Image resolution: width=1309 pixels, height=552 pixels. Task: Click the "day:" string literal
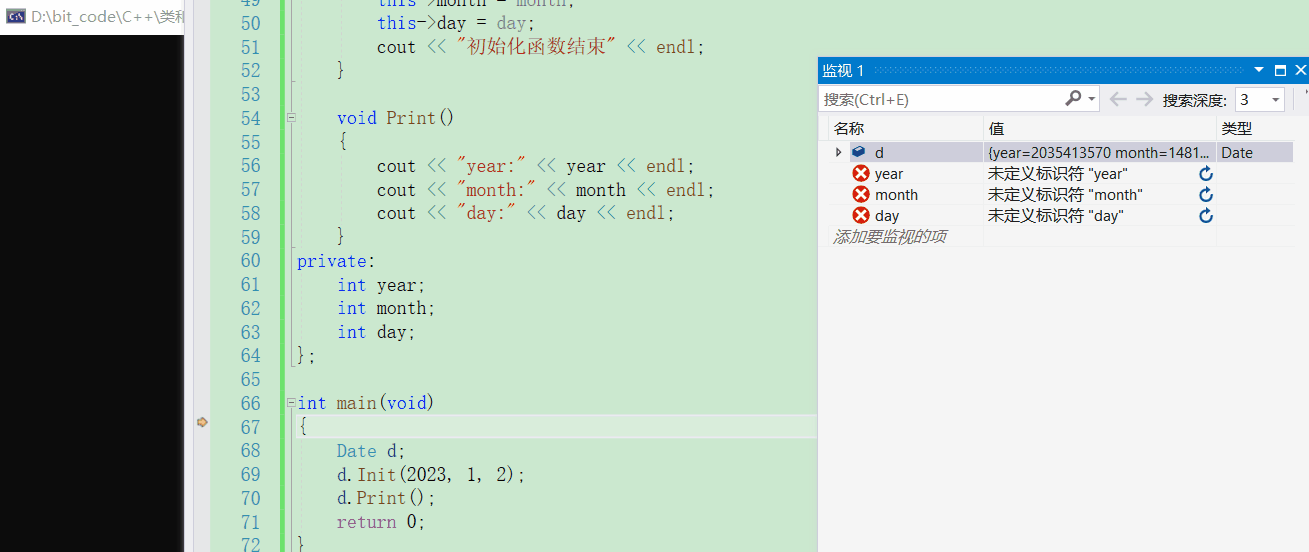[486, 213]
